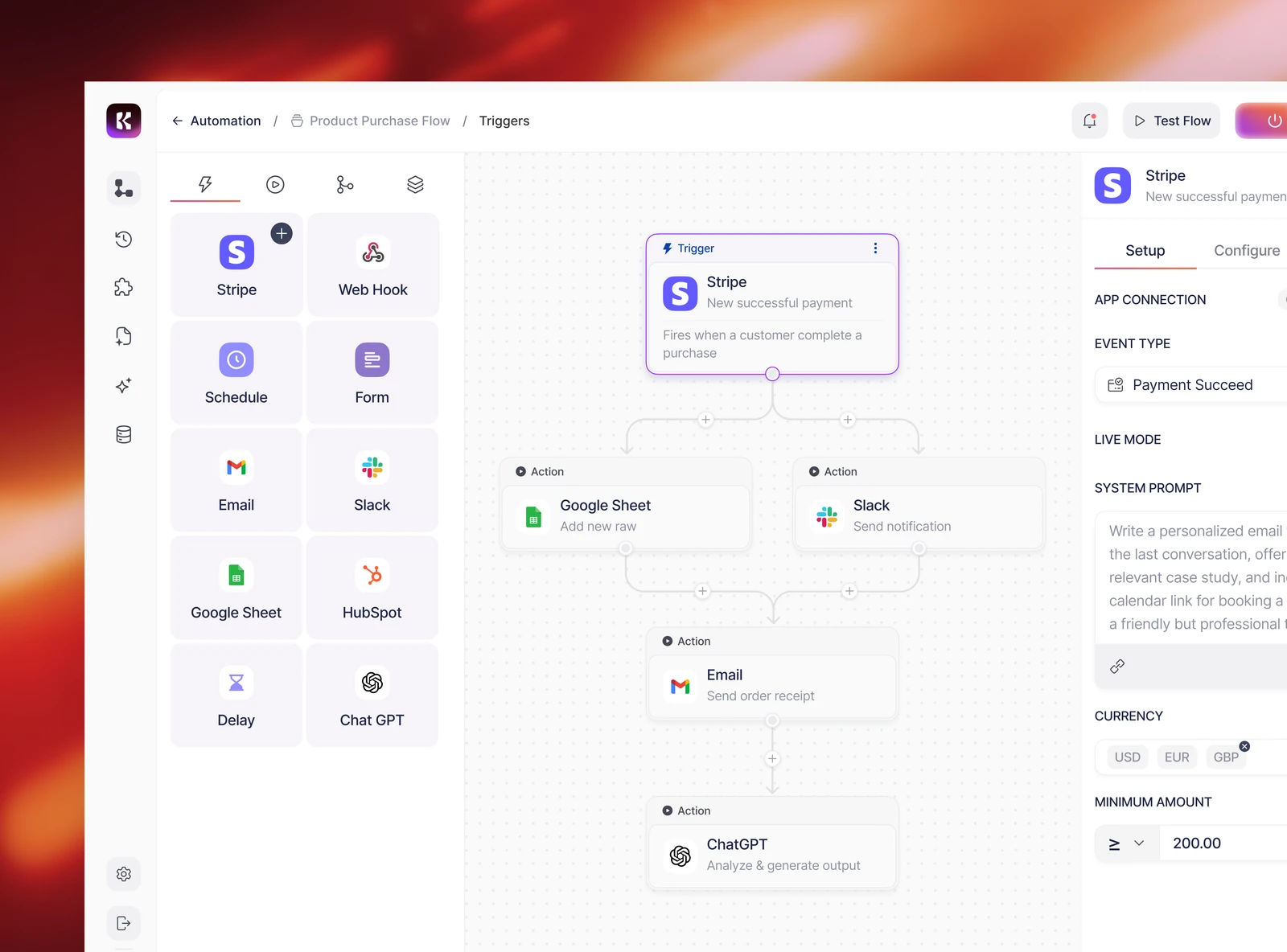Switch to the actions play tab
The width and height of the screenshot is (1287, 952).
[275, 185]
